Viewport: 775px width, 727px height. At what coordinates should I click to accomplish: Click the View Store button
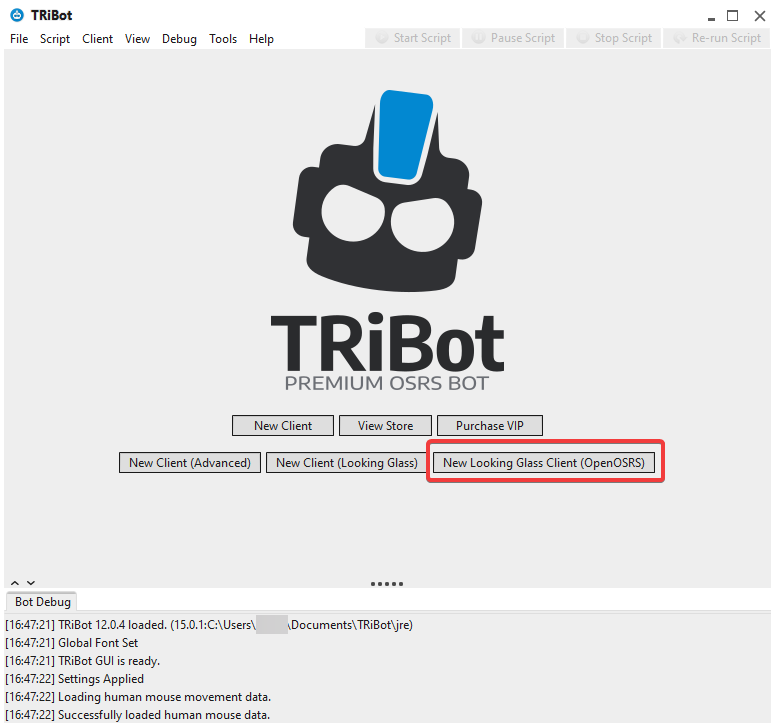click(385, 426)
